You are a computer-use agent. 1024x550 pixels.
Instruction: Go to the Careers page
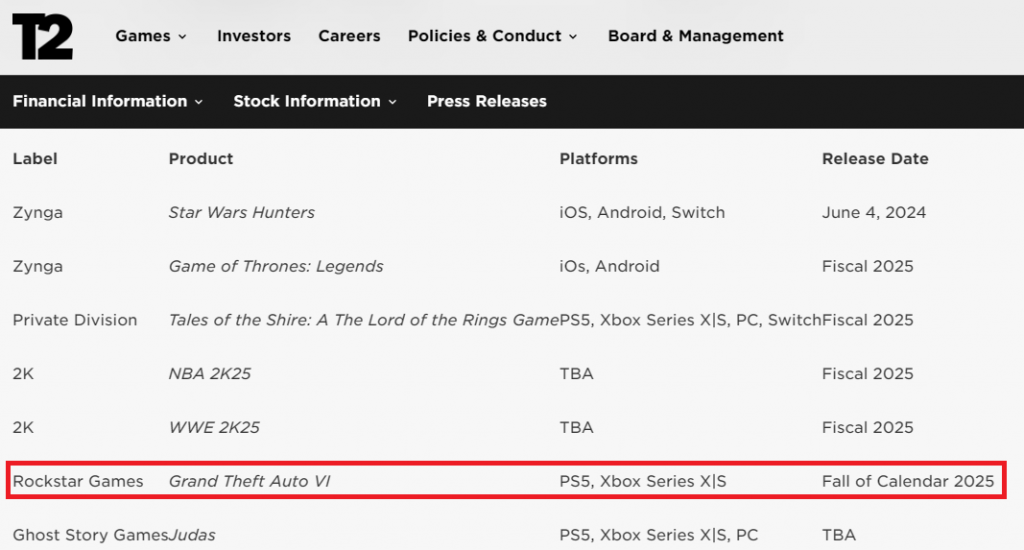click(x=349, y=36)
